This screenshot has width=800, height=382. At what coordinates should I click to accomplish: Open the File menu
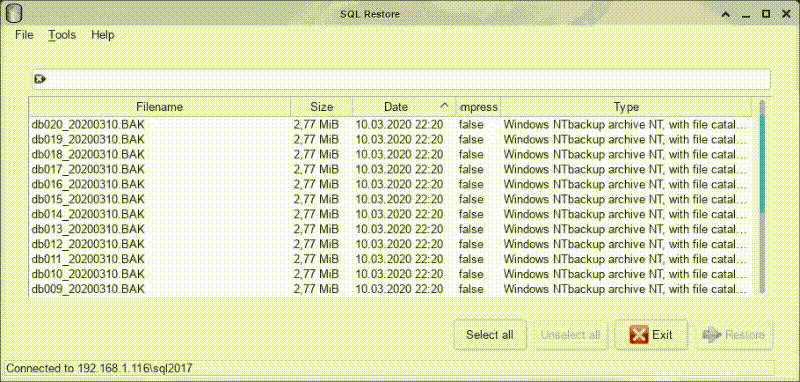coord(24,35)
